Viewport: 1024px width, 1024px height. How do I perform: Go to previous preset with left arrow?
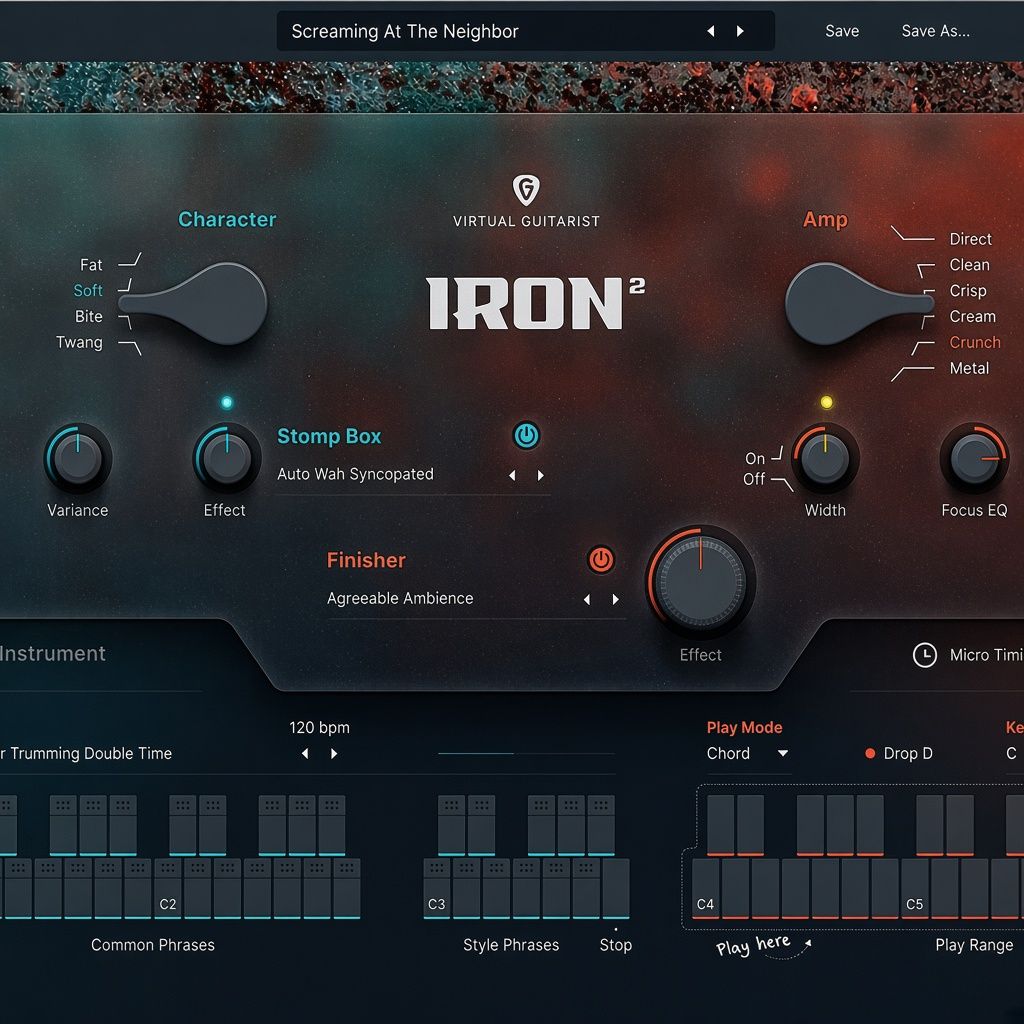tap(711, 31)
